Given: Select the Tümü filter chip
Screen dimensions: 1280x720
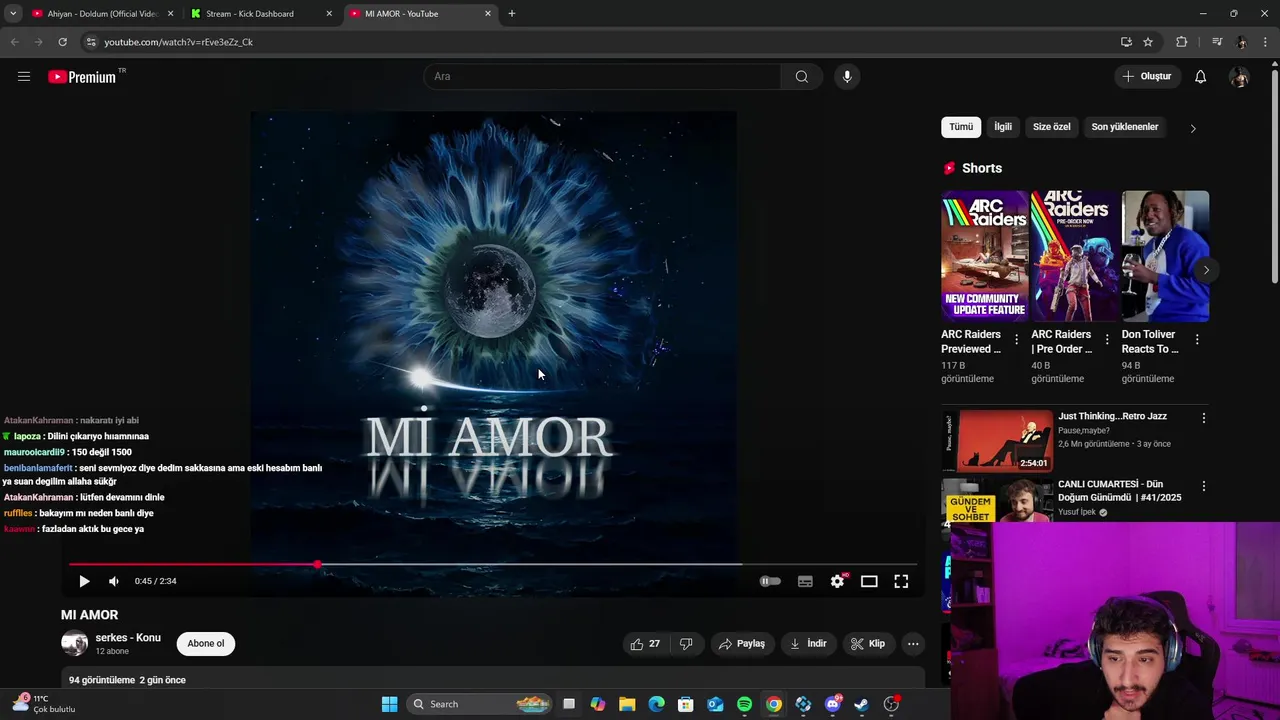Looking at the screenshot, I should point(961,127).
